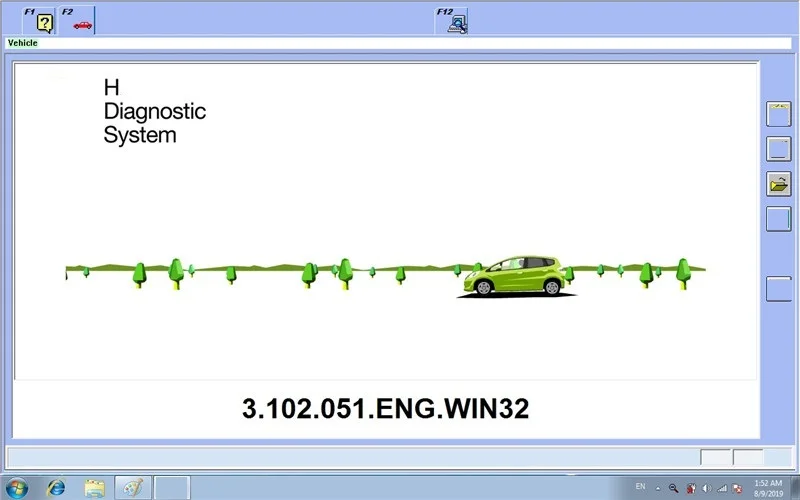Click the empty status bar message field

point(352,458)
